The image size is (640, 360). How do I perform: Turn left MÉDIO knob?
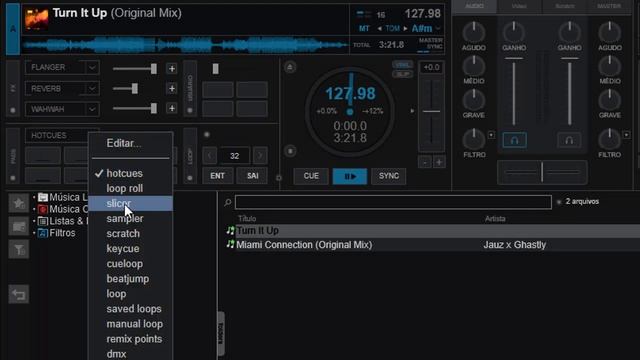[x=473, y=66]
